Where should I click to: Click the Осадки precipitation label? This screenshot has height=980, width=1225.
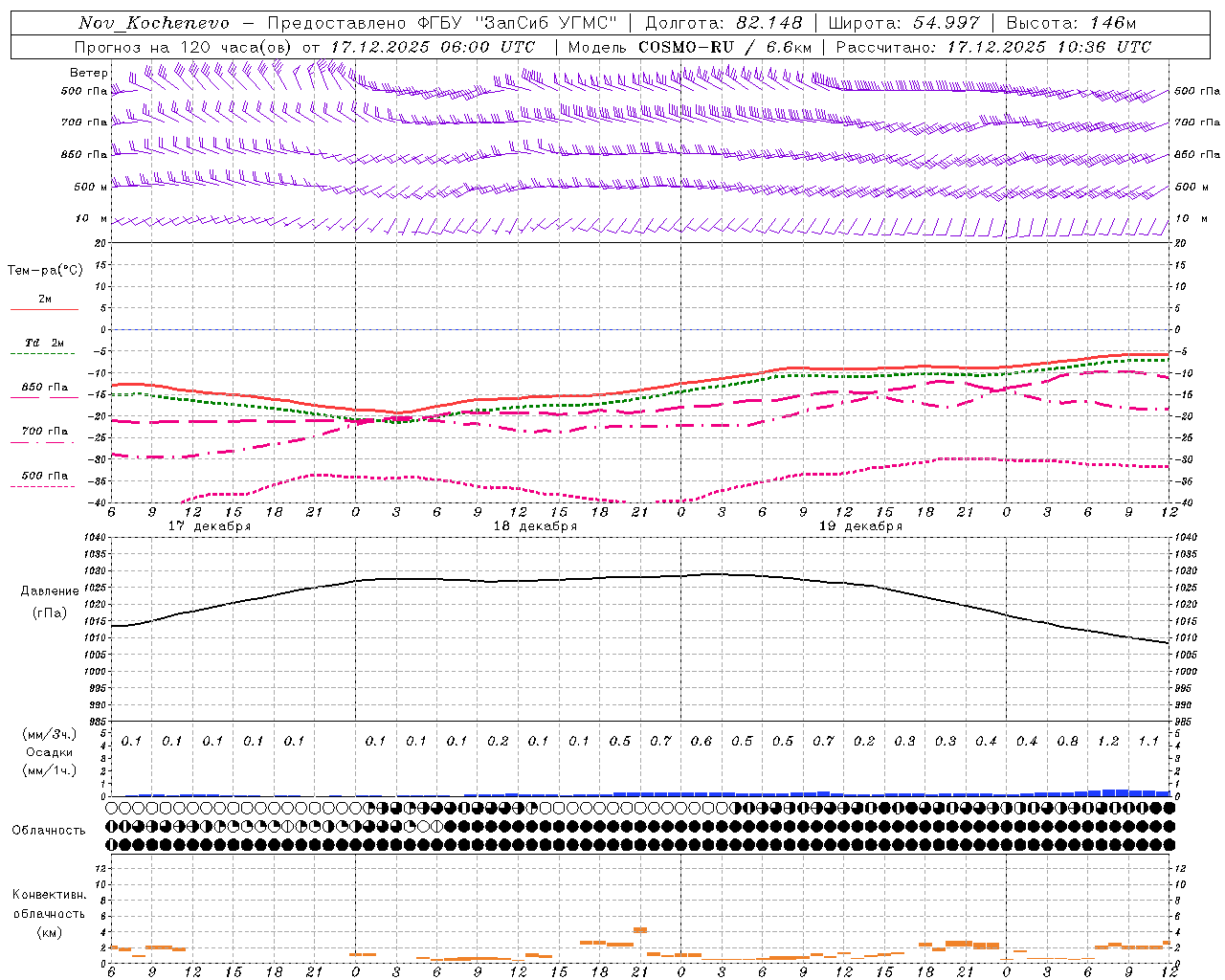pos(50,752)
